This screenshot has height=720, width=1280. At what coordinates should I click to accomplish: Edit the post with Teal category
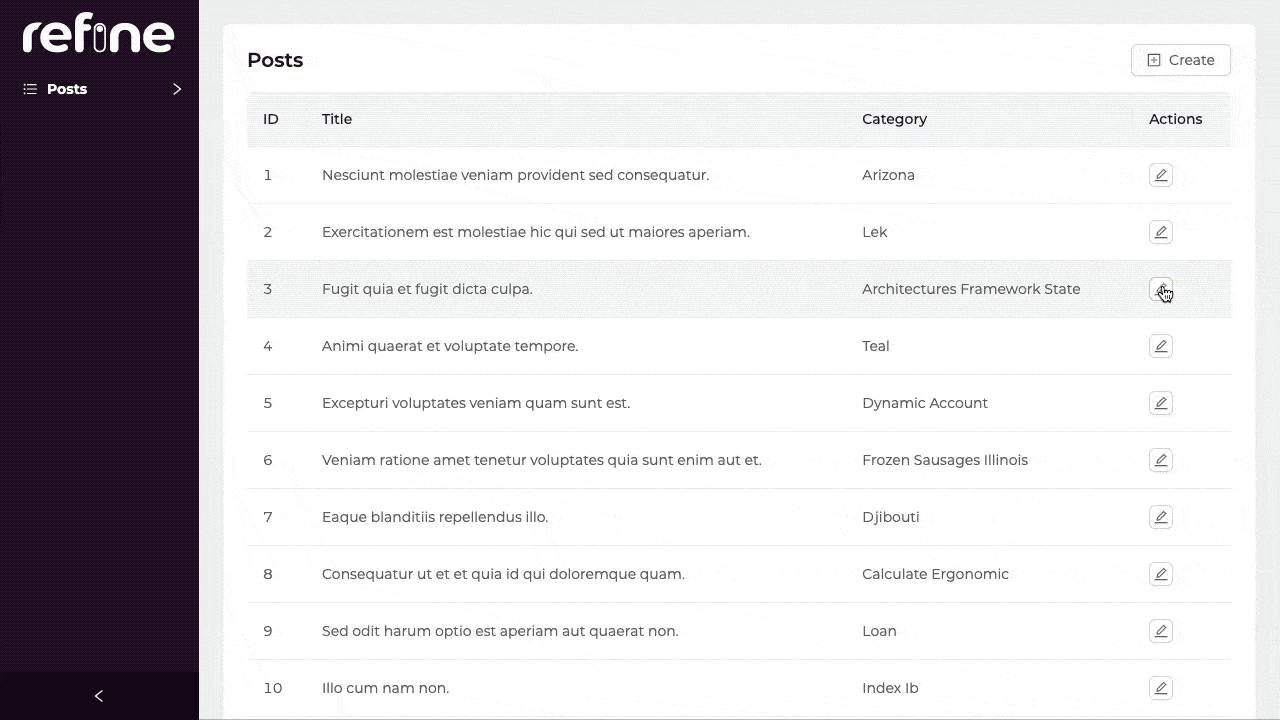click(1160, 346)
